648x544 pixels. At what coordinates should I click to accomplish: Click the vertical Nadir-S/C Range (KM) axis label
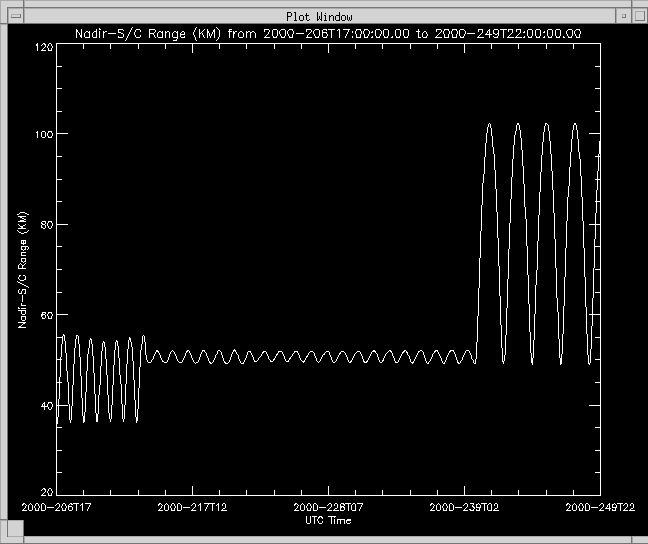tap(21, 270)
